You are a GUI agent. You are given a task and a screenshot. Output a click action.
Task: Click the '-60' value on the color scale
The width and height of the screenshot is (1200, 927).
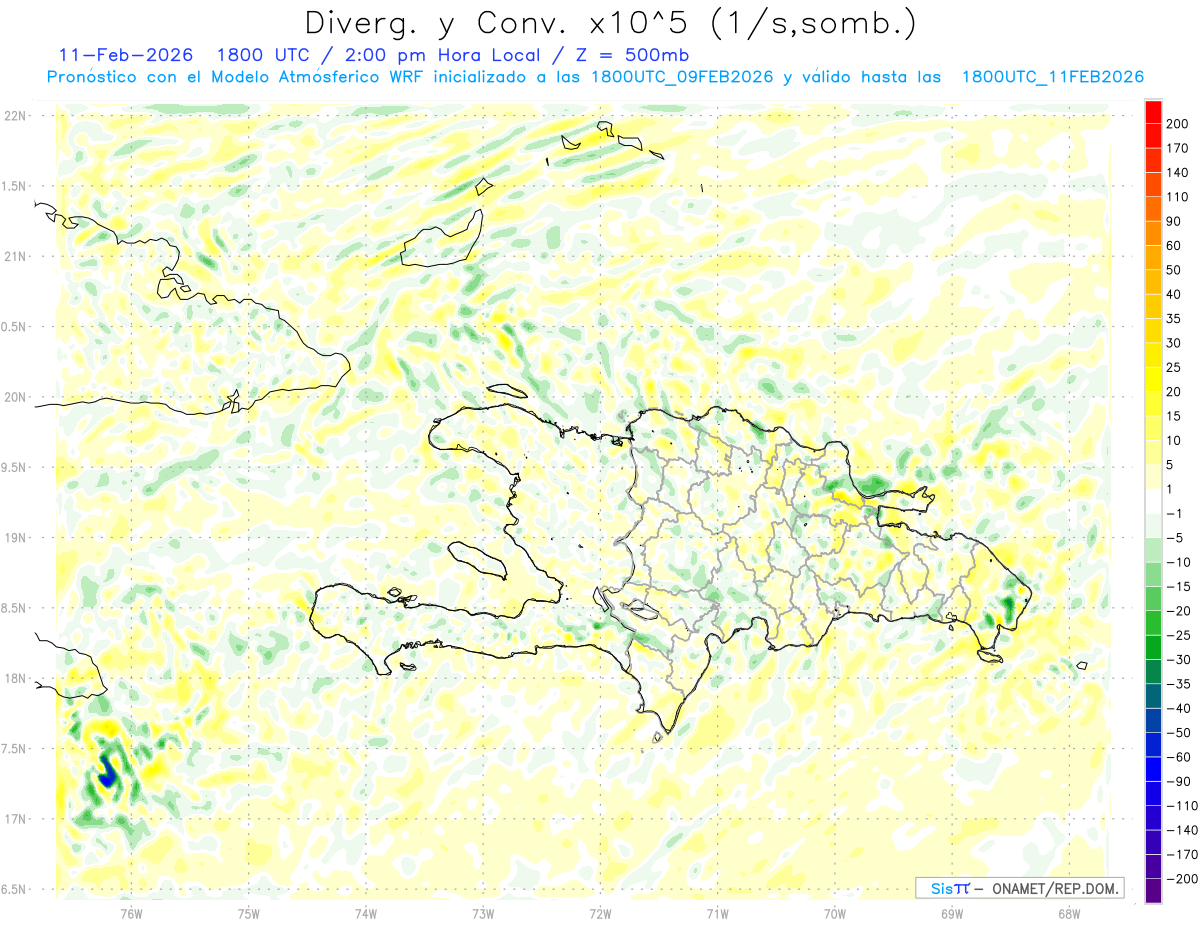tap(1177, 756)
